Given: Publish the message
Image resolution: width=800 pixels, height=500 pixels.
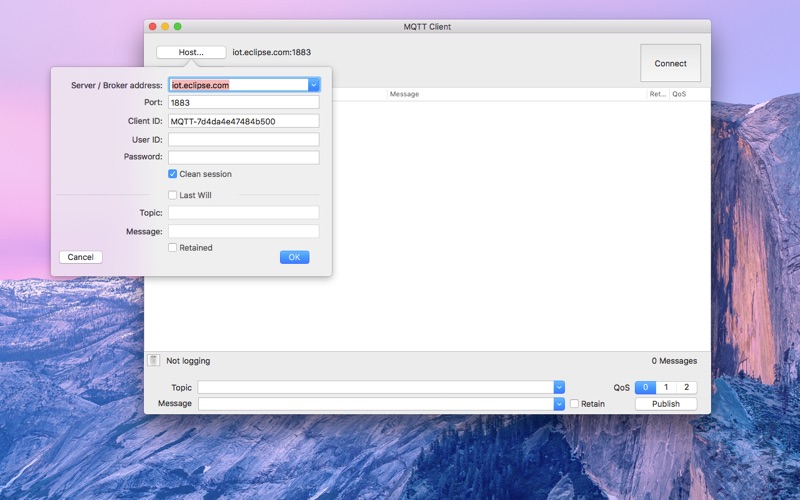Looking at the screenshot, I should point(666,404).
